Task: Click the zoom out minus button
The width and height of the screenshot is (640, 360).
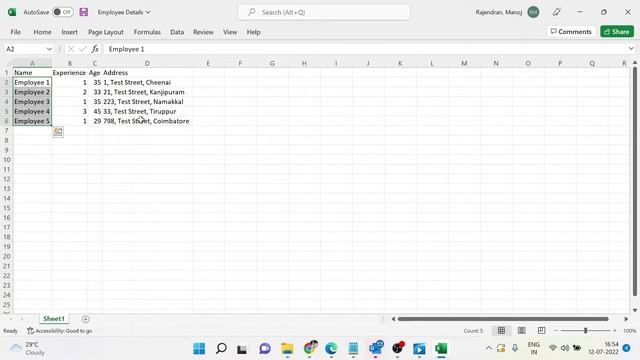Action: click(x=556, y=331)
